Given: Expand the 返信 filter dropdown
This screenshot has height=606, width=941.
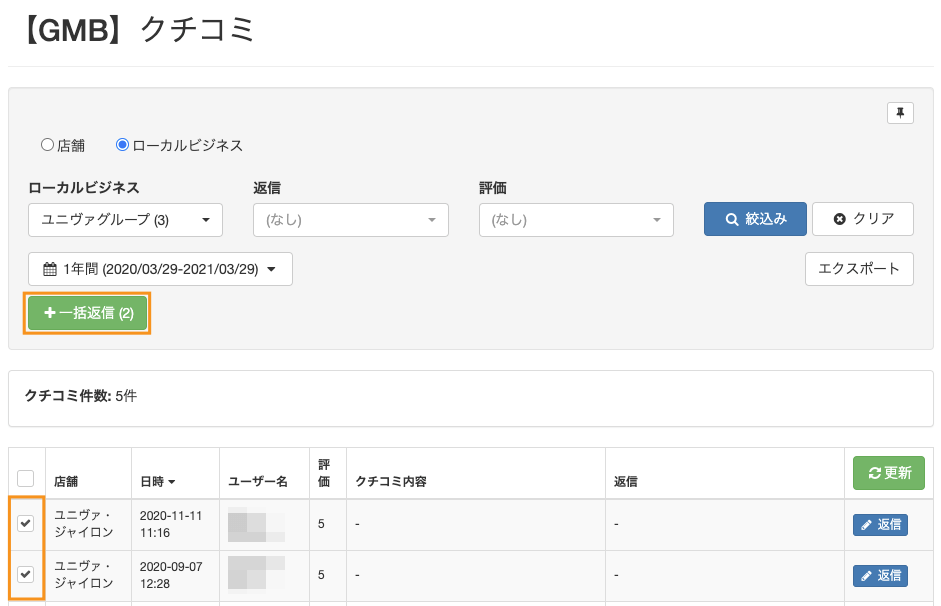Looking at the screenshot, I should tap(350, 220).
